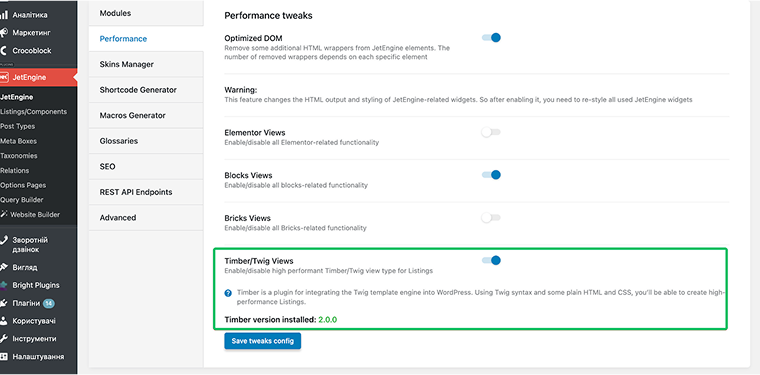Screen dimensions: 760x375
Task: Click the blue question mark info icon
Action: pyautogui.click(x=228, y=293)
